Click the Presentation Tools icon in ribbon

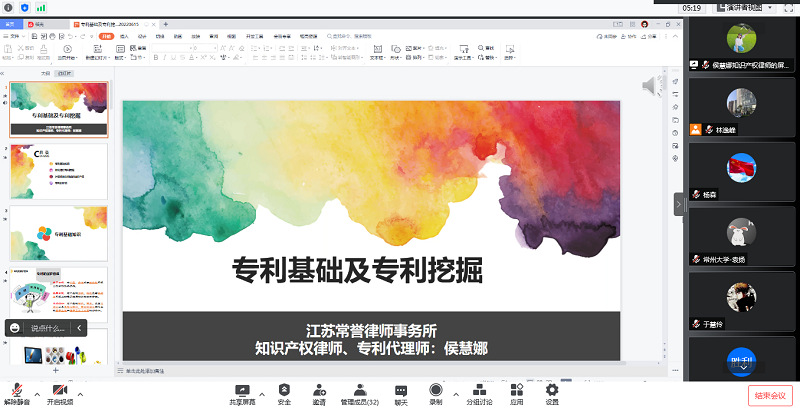[x=464, y=49]
